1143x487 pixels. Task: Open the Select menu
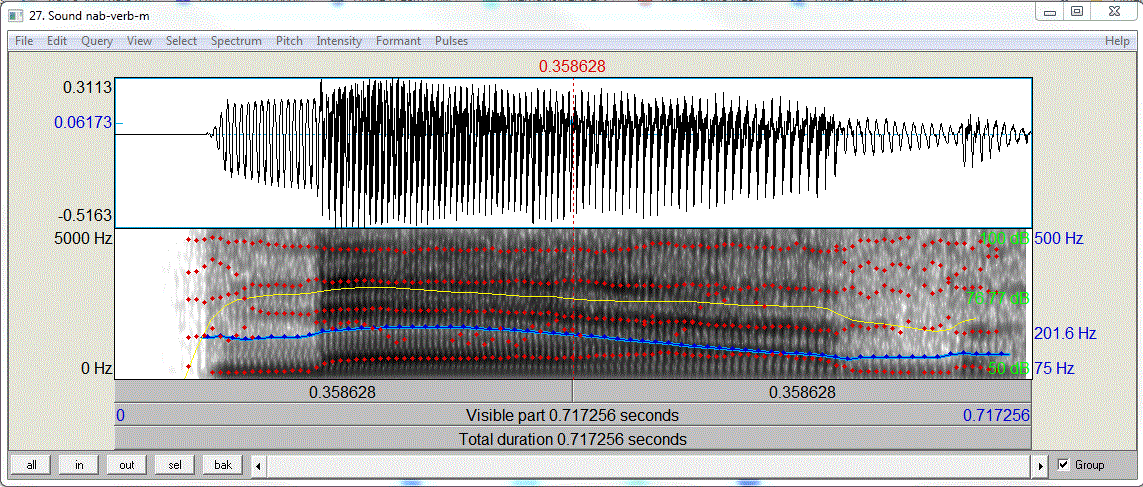pos(182,41)
